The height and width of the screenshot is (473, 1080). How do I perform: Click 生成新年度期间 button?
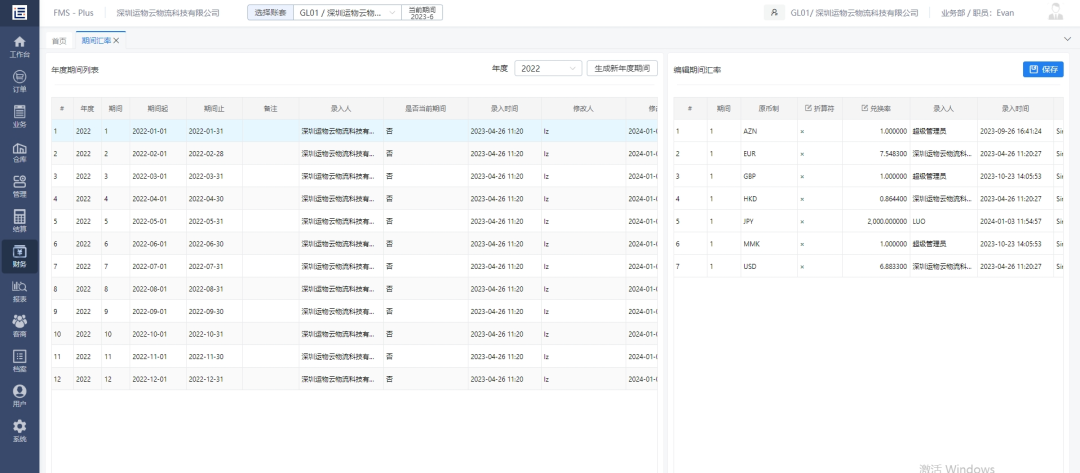point(622,68)
